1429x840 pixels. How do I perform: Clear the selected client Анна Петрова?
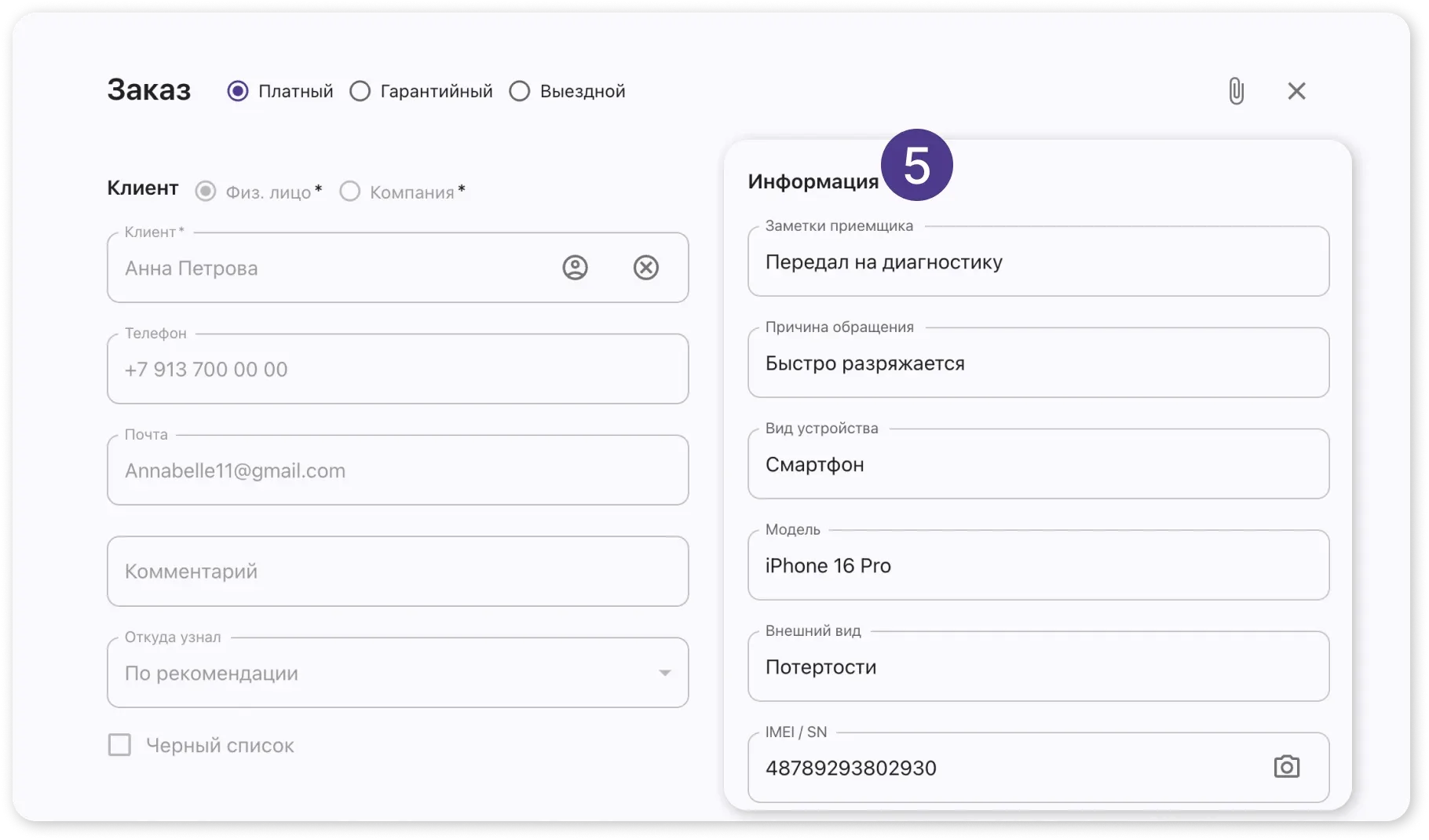point(646,268)
